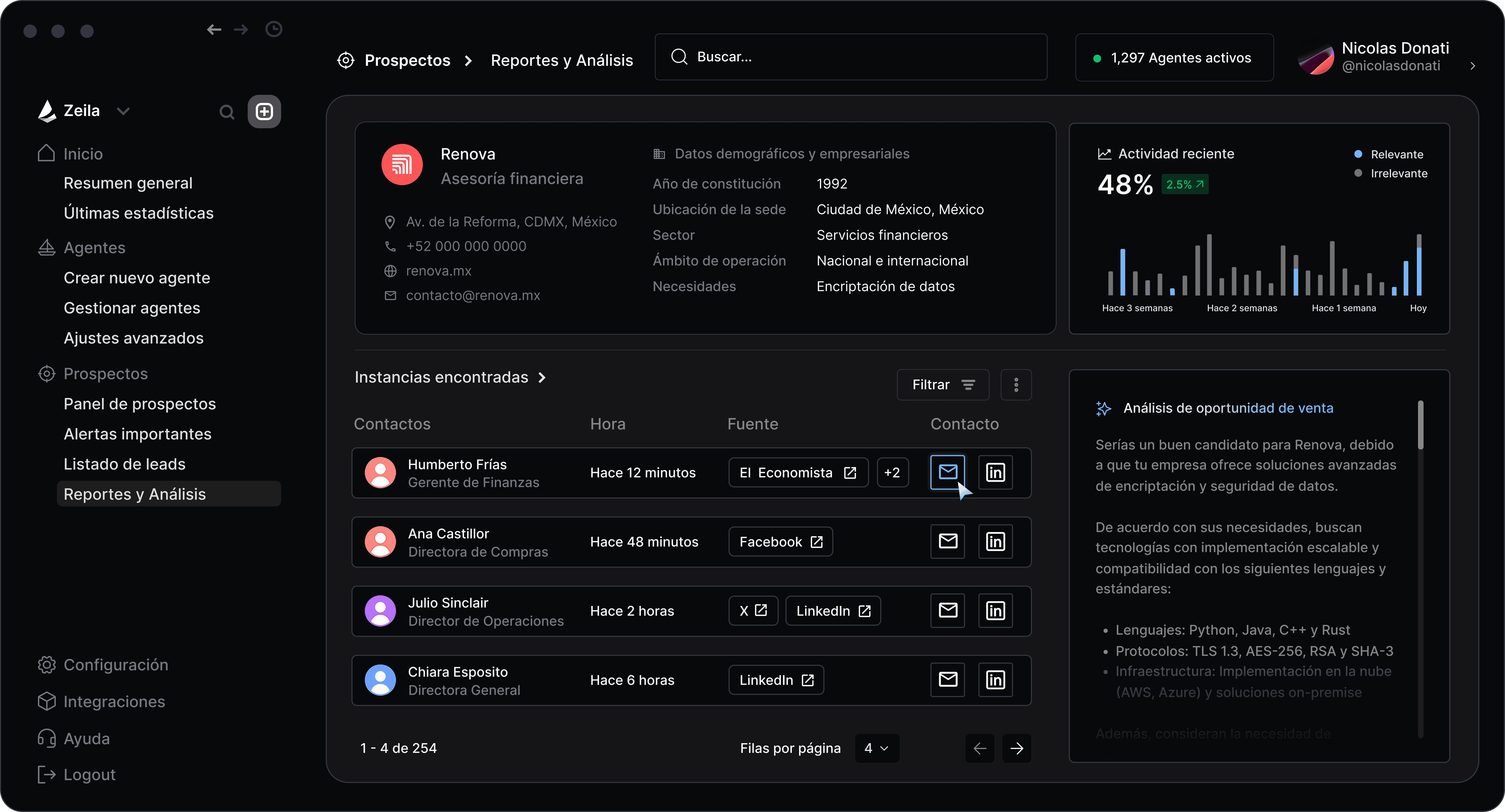Open Últimas estadísticas in sidebar
The height and width of the screenshot is (812, 1505).
[138, 213]
